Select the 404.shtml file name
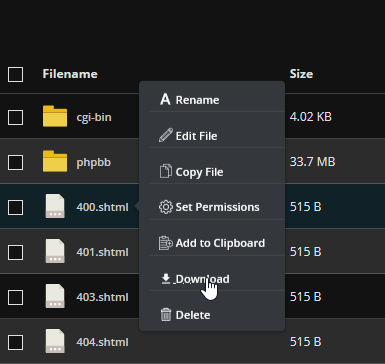 tap(102, 342)
